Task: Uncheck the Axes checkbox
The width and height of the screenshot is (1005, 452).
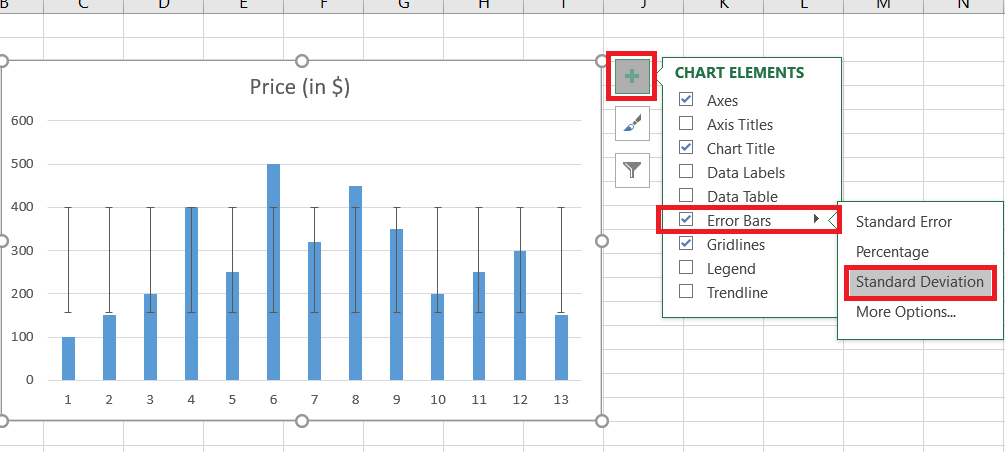Action: (x=686, y=100)
